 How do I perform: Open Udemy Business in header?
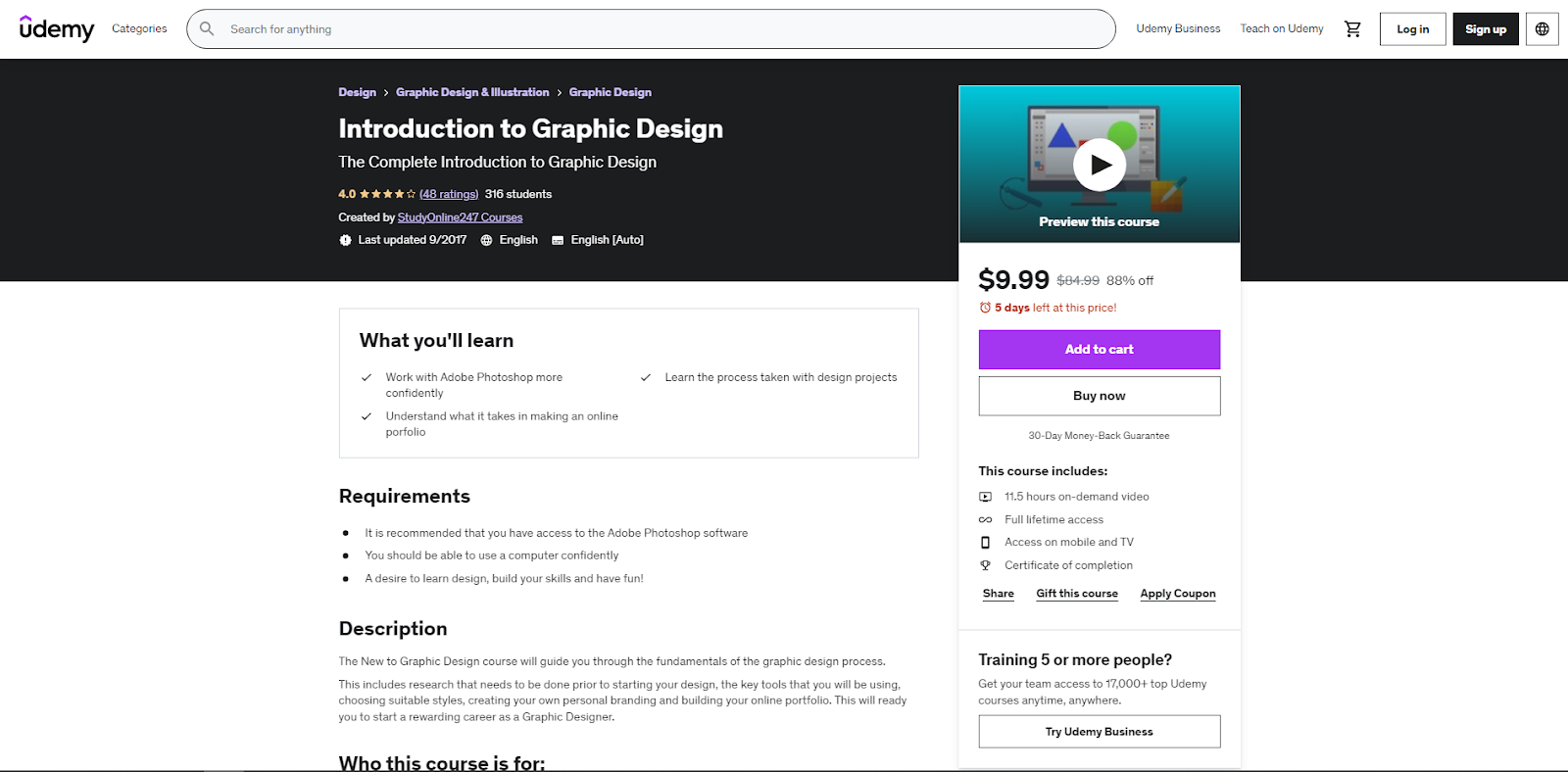click(1178, 29)
